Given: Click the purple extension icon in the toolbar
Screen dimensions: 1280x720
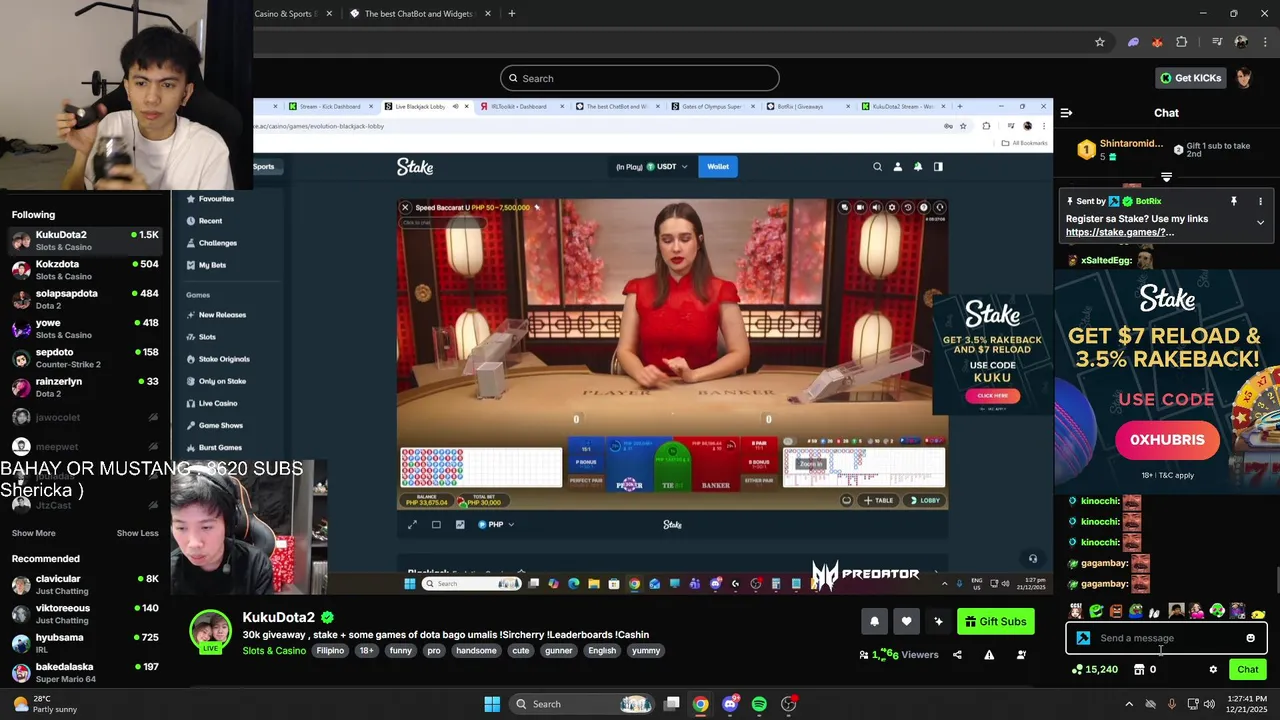Looking at the screenshot, I should pyautogui.click(x=1133, y=42).
